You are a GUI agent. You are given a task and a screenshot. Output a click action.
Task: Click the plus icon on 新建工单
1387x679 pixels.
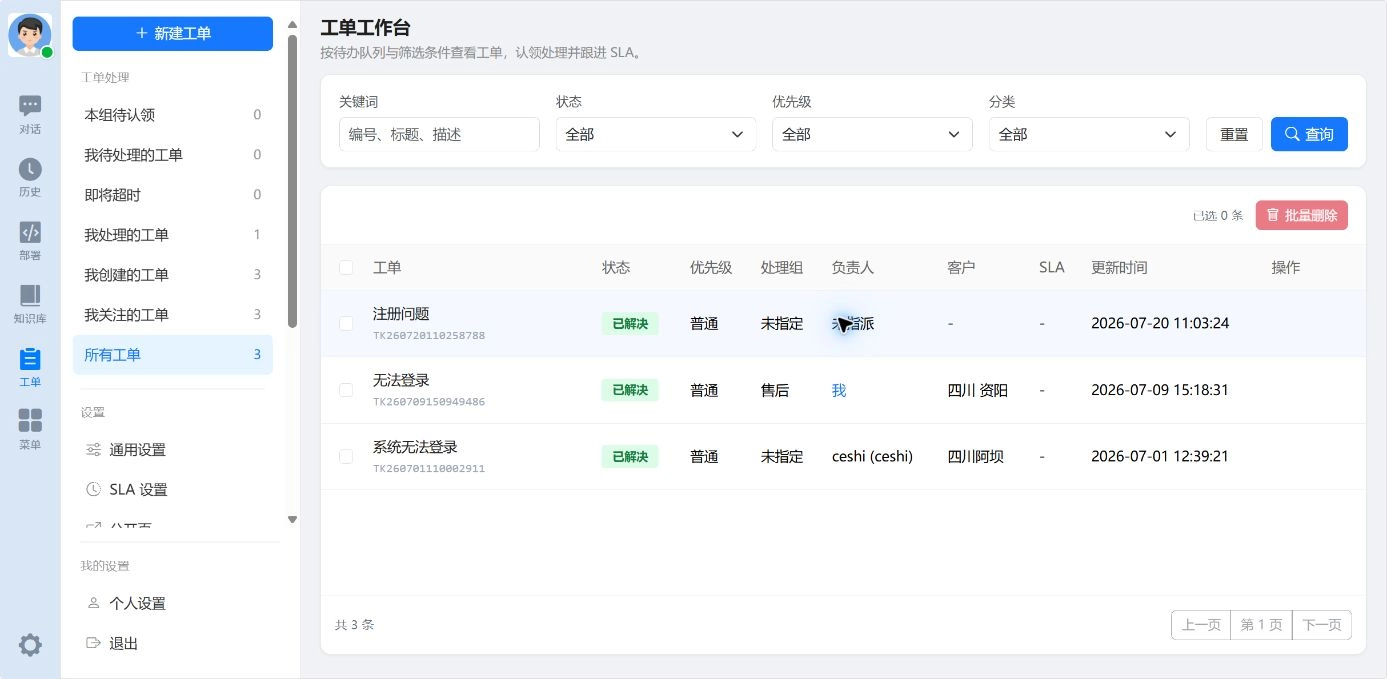(142, 33)
